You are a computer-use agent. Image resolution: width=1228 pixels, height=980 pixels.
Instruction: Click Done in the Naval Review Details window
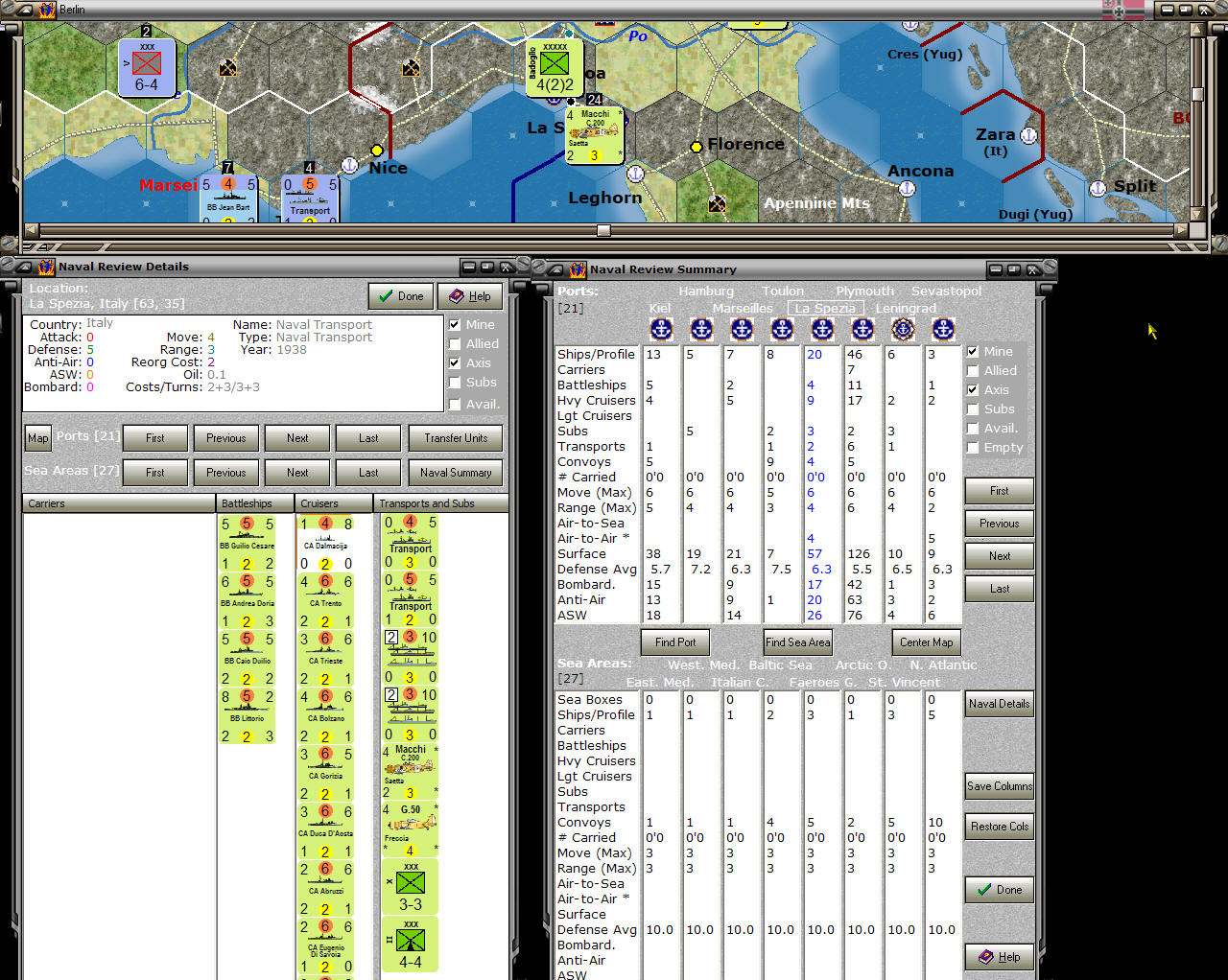point(401,296)
